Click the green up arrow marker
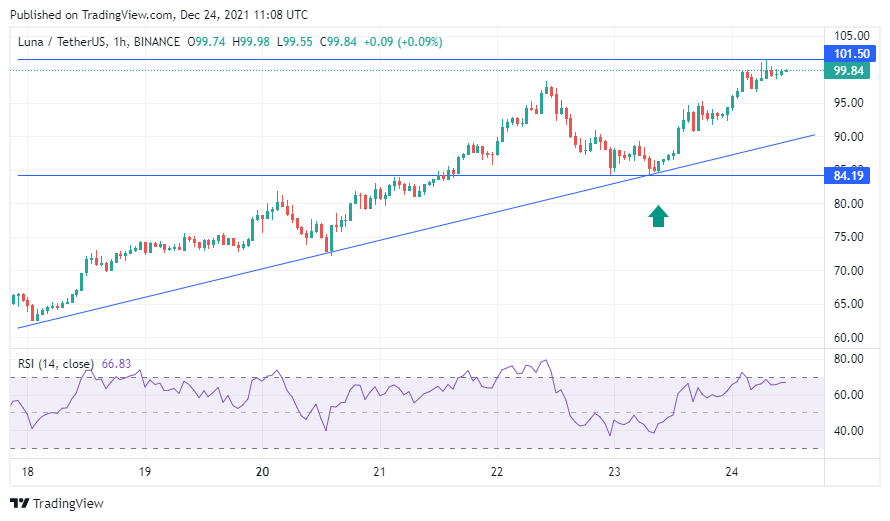The image size is (890, 521). 658,216
